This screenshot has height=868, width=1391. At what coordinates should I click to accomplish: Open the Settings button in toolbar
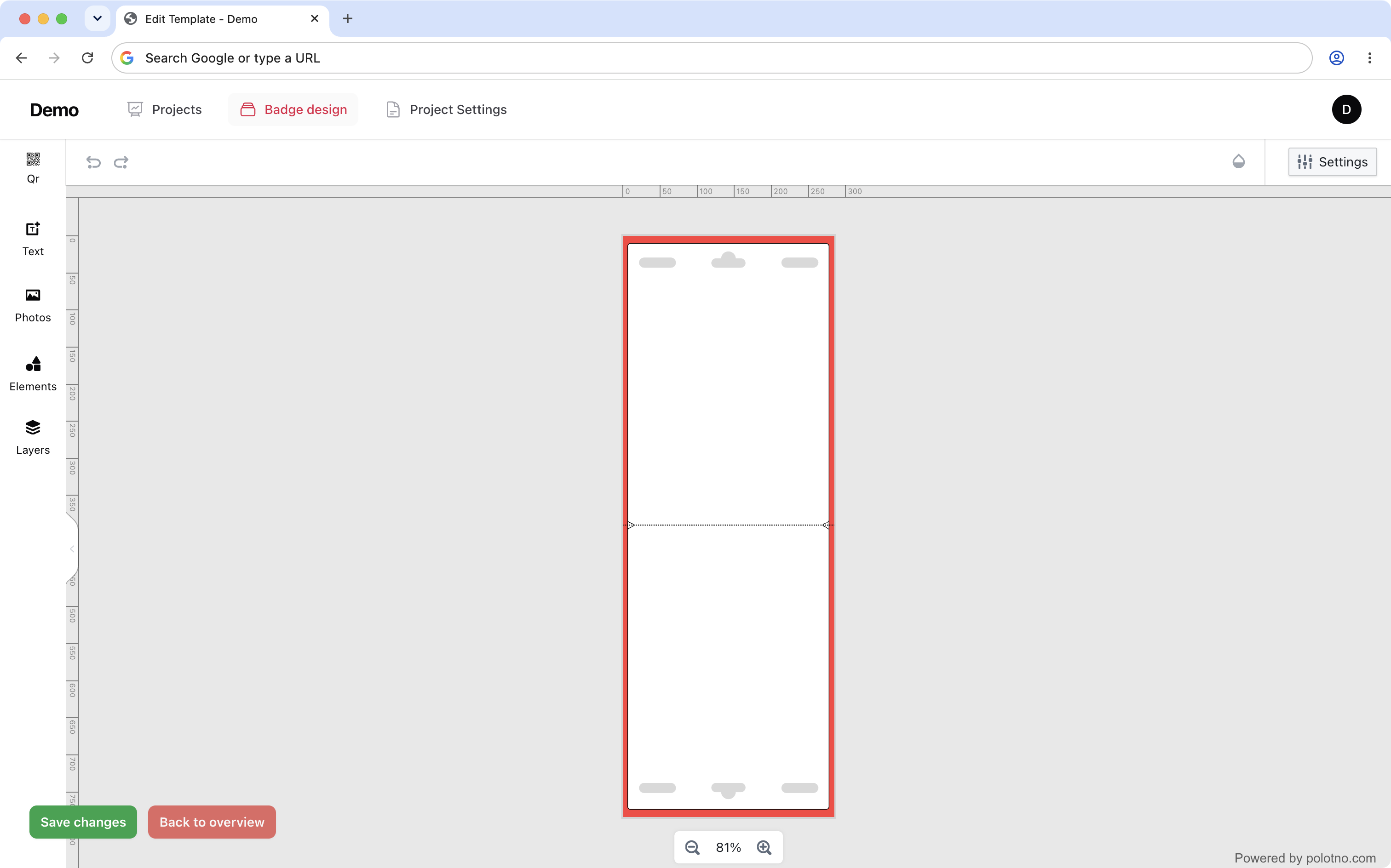point(1333,162)
